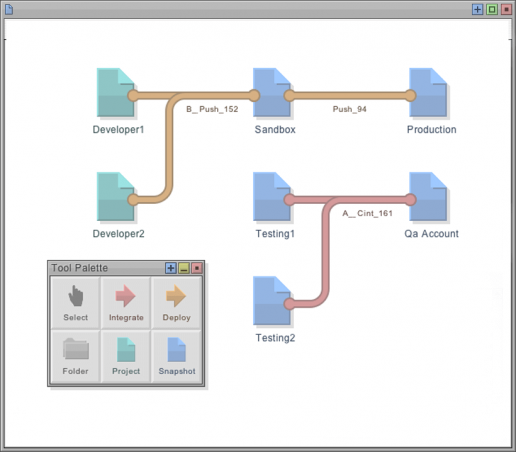
Task: Choose the Integrate arrow tool
Action: (126, 303)
